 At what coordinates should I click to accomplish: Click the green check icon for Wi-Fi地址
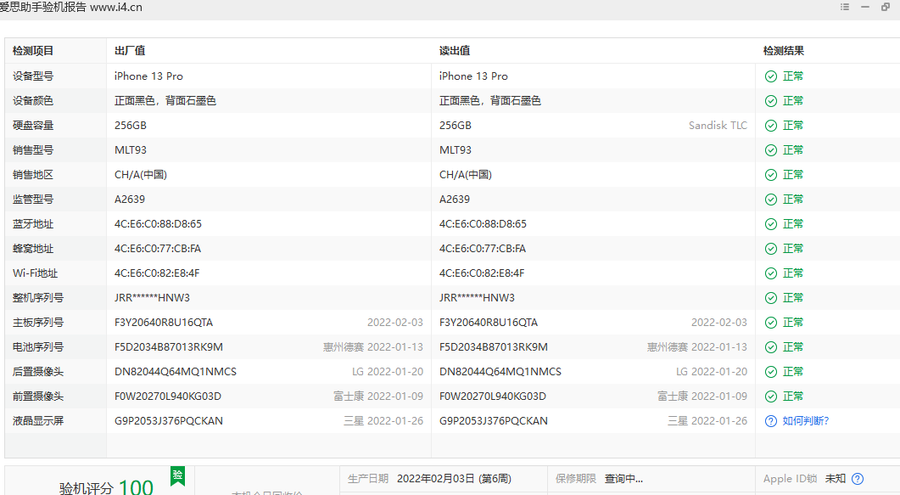pyautogui.click(x=771, y=274)
